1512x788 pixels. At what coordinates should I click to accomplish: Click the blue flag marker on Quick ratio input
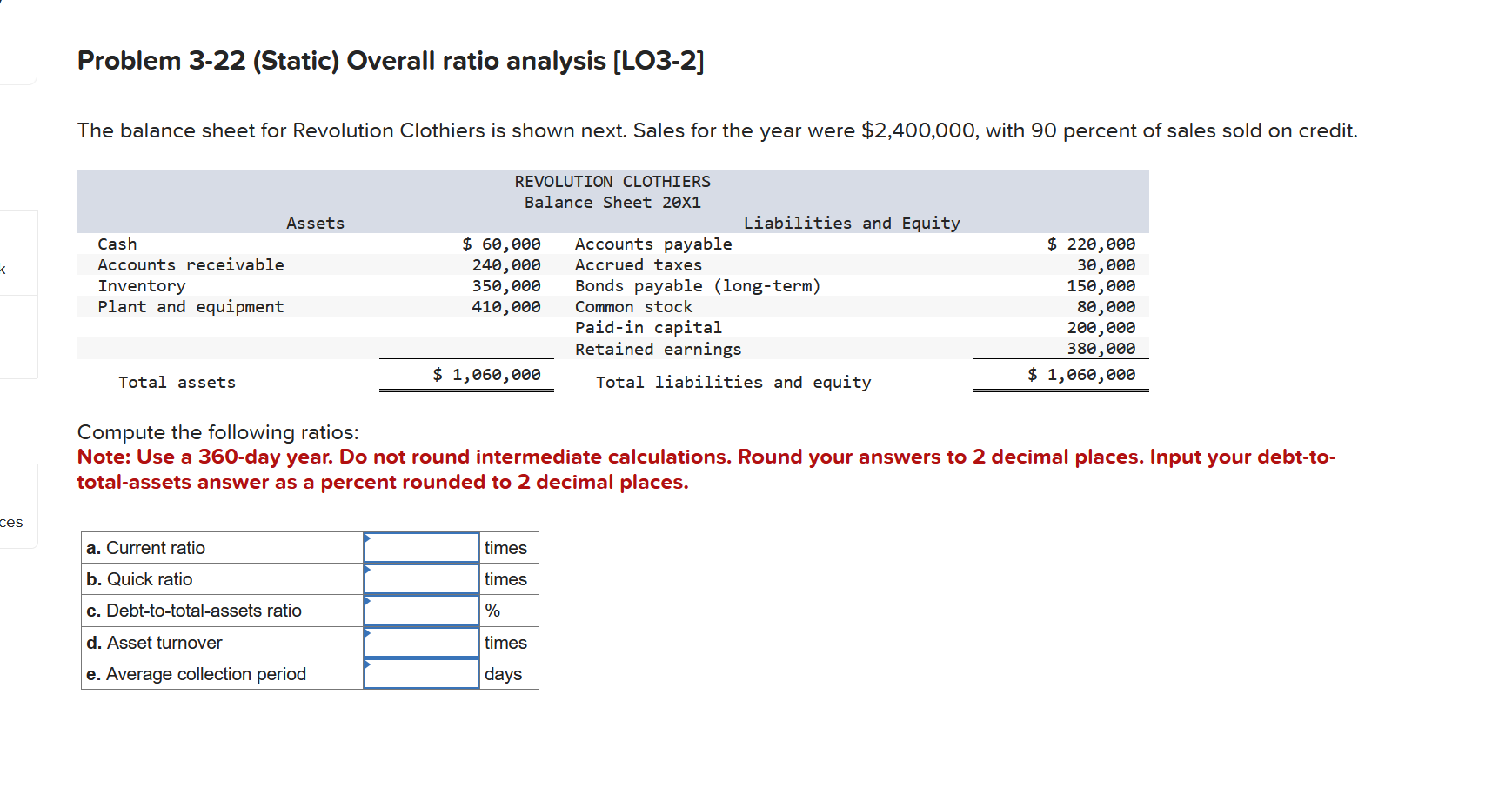pyautogui.click(x=369, y=571)
